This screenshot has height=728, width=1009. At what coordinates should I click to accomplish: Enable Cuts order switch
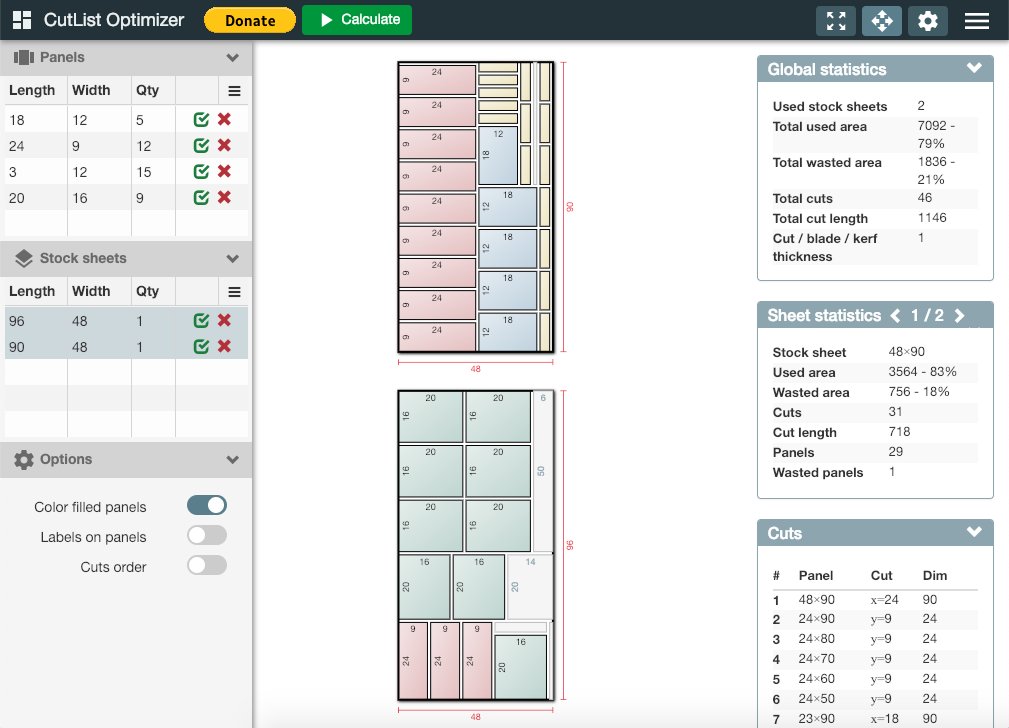click(207, 565)
